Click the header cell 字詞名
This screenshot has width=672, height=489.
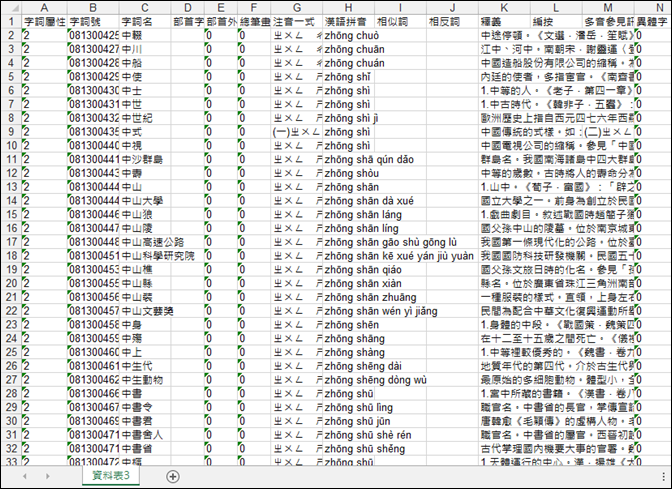144,21
